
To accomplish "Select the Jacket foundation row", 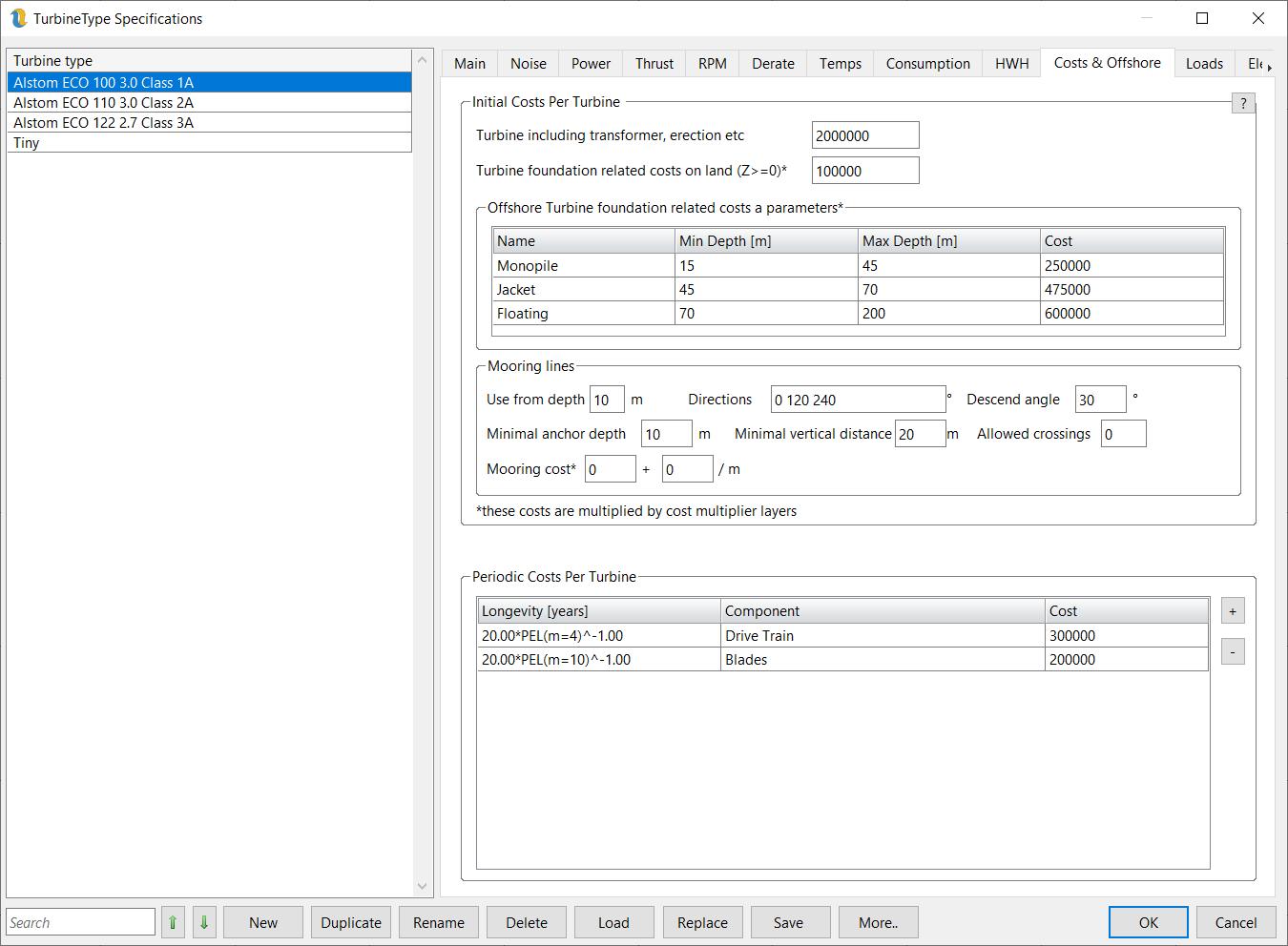I will pyautogui.click(x=516, y=290).
